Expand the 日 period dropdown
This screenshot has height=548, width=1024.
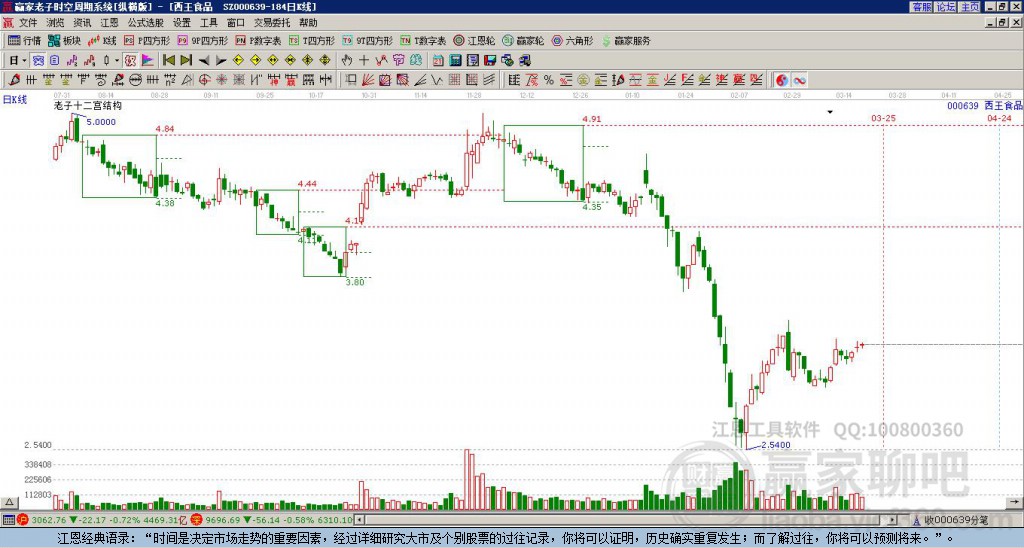coord(24,61)
